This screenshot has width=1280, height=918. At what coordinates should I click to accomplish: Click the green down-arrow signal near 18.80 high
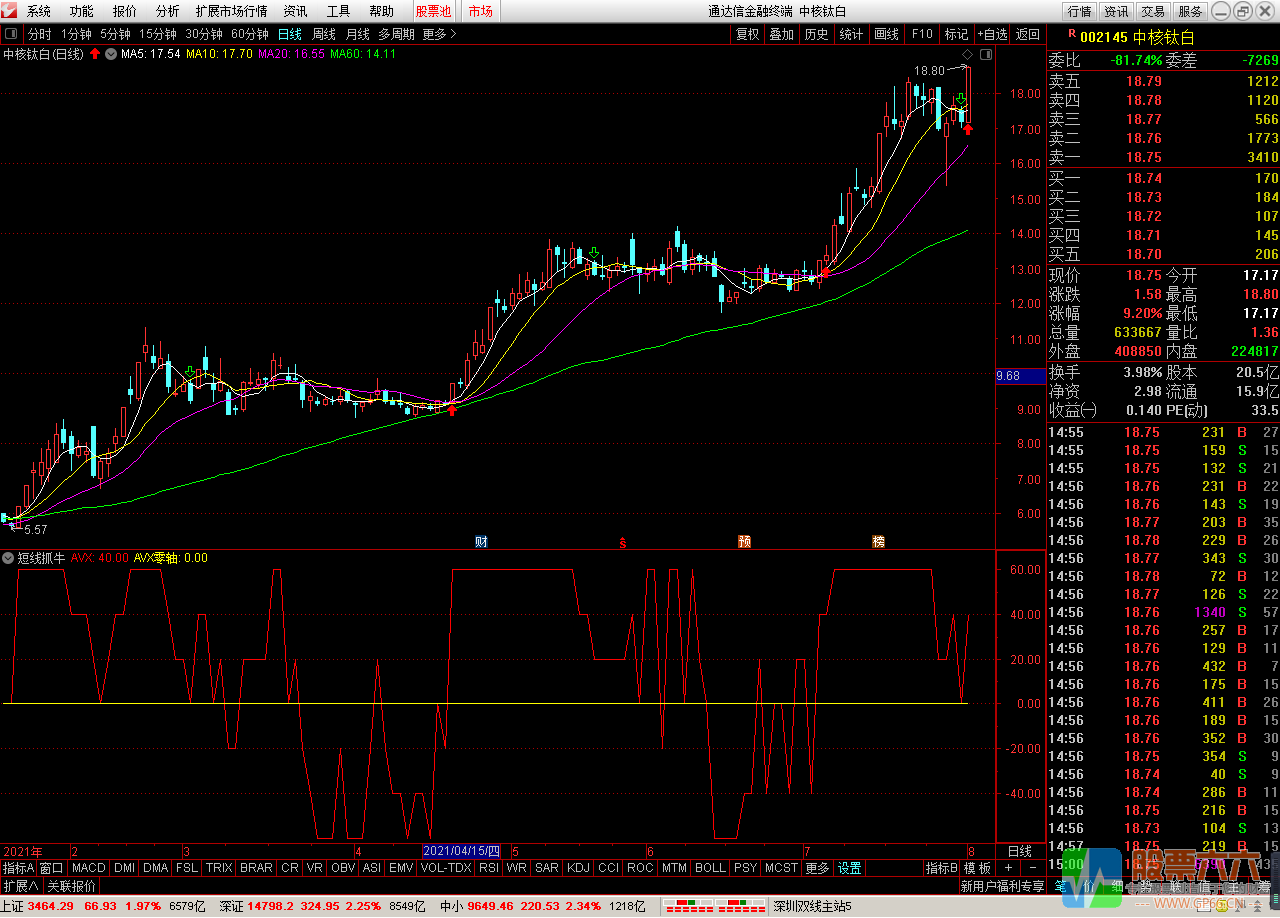pyautogui.click(x=960, y=99)
